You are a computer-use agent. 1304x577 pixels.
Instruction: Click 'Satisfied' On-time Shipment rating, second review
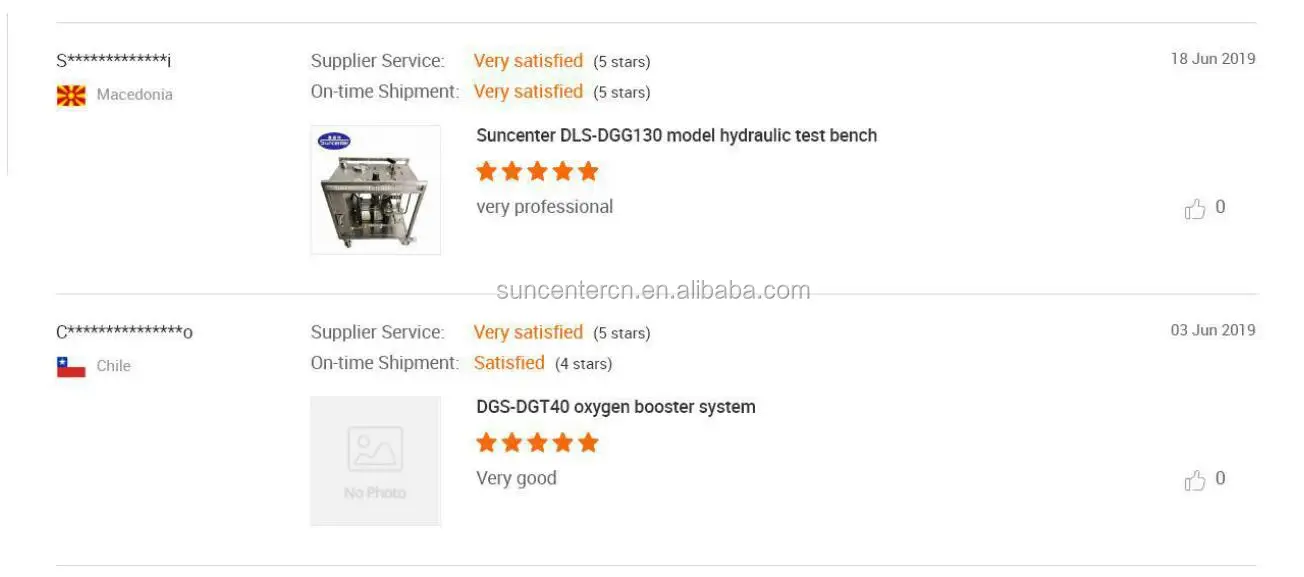tap(509, 363)
